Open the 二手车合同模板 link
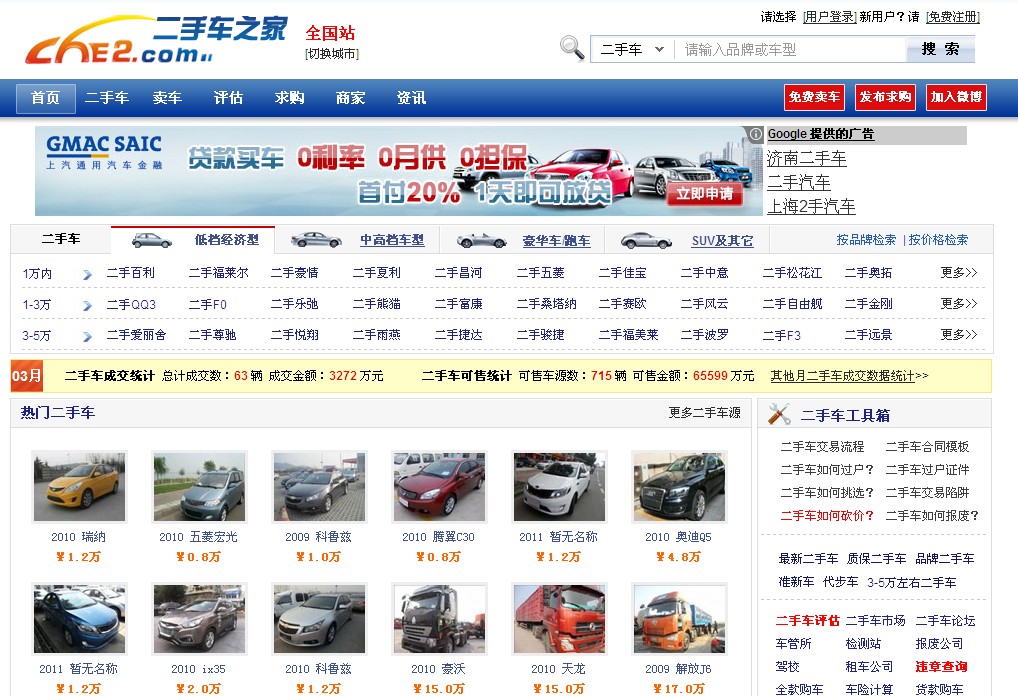Image resolution: width=1018 pixels, height=696 pixels. (927, 447)
